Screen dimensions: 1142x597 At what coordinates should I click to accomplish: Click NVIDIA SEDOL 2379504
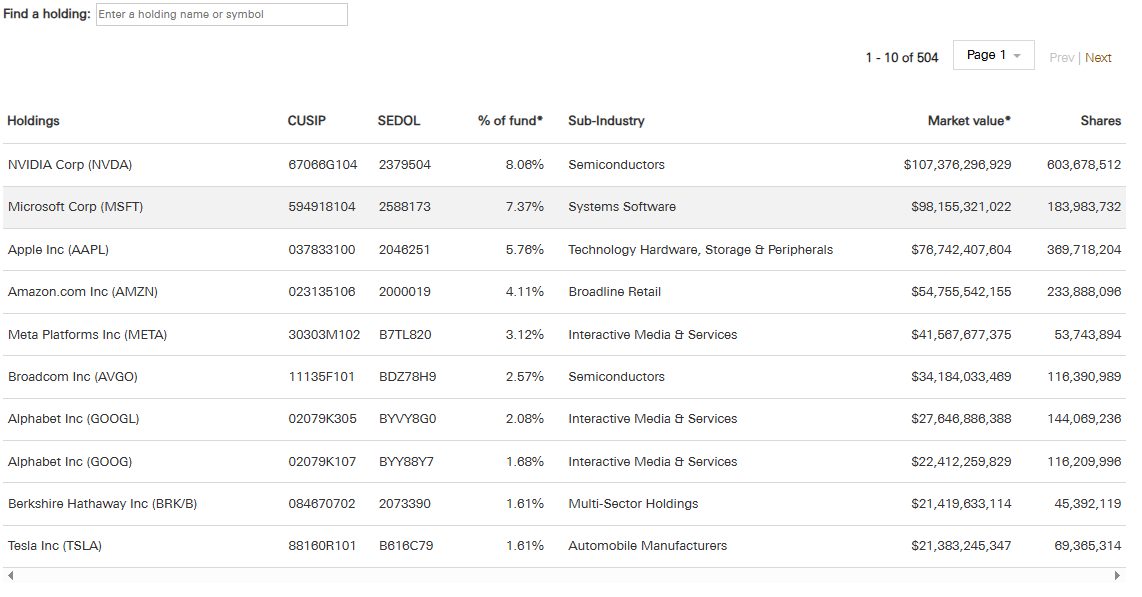[x=405, y=165]
